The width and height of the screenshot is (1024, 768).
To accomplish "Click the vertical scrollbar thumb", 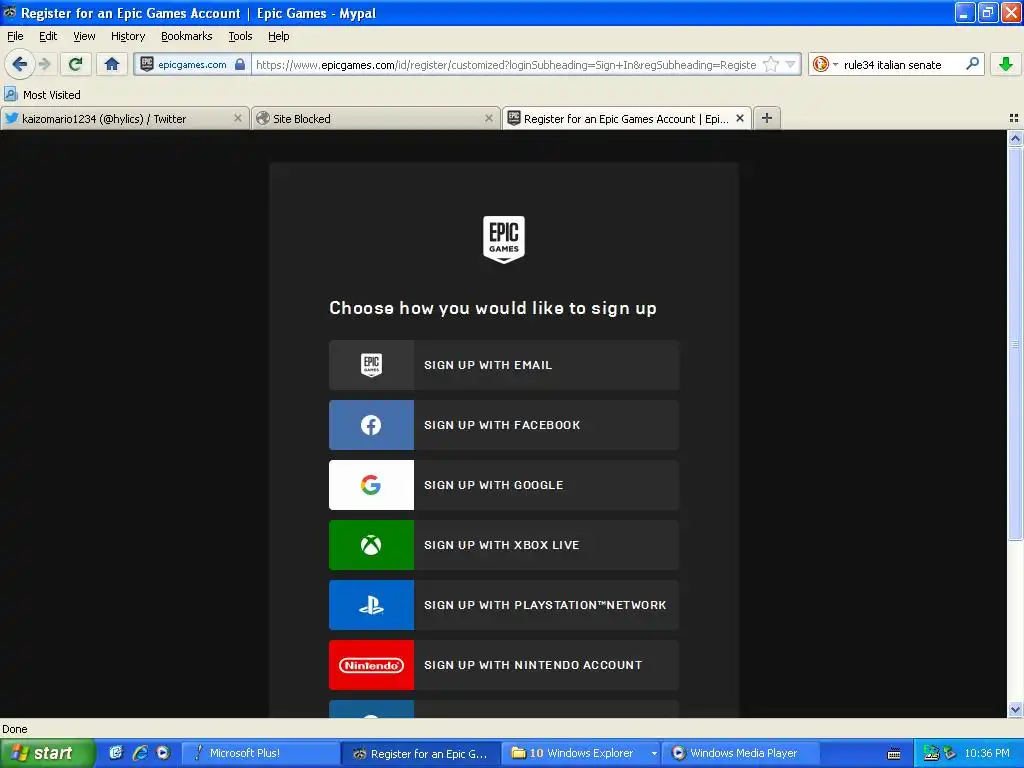I will pyautogui.click(x=1015, y=344).
